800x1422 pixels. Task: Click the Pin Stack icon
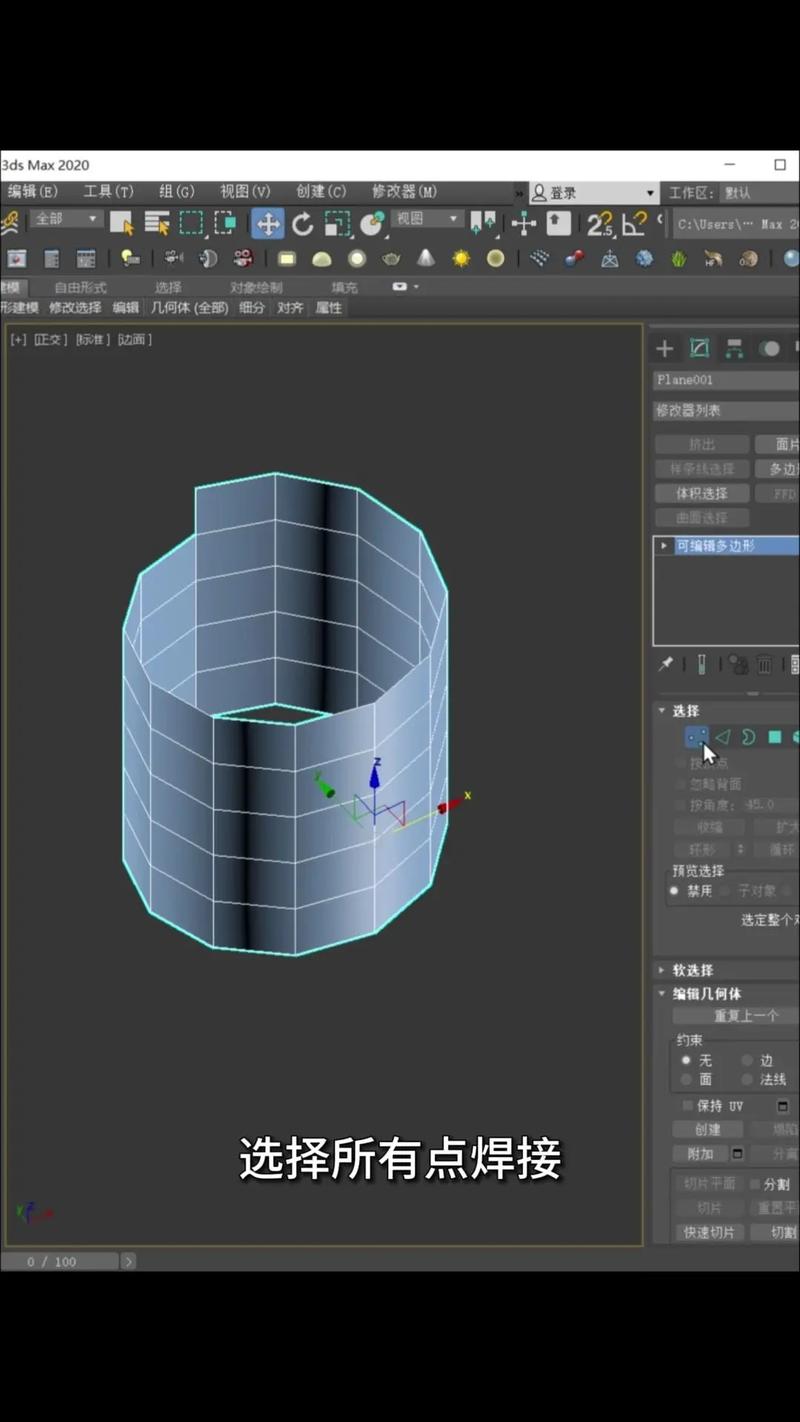(666, 664)
